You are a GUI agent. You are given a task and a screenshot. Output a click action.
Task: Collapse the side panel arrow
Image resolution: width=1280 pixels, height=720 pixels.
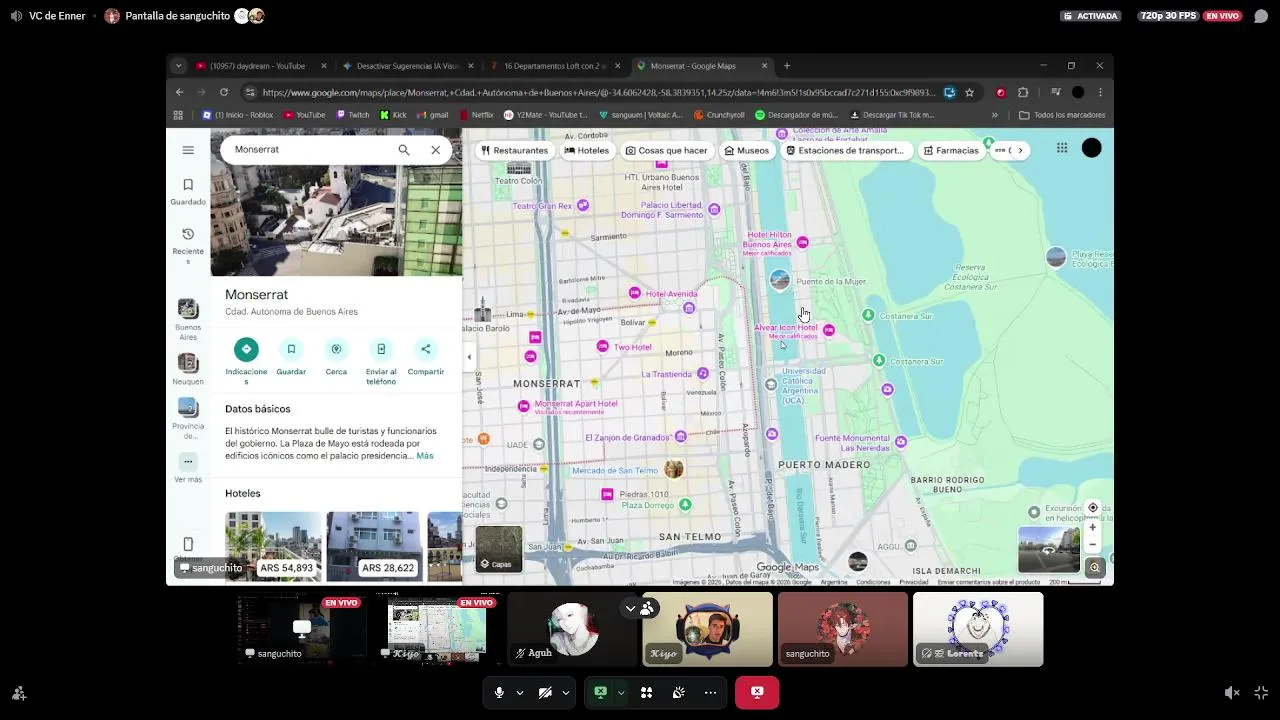(x=469, y=357)
